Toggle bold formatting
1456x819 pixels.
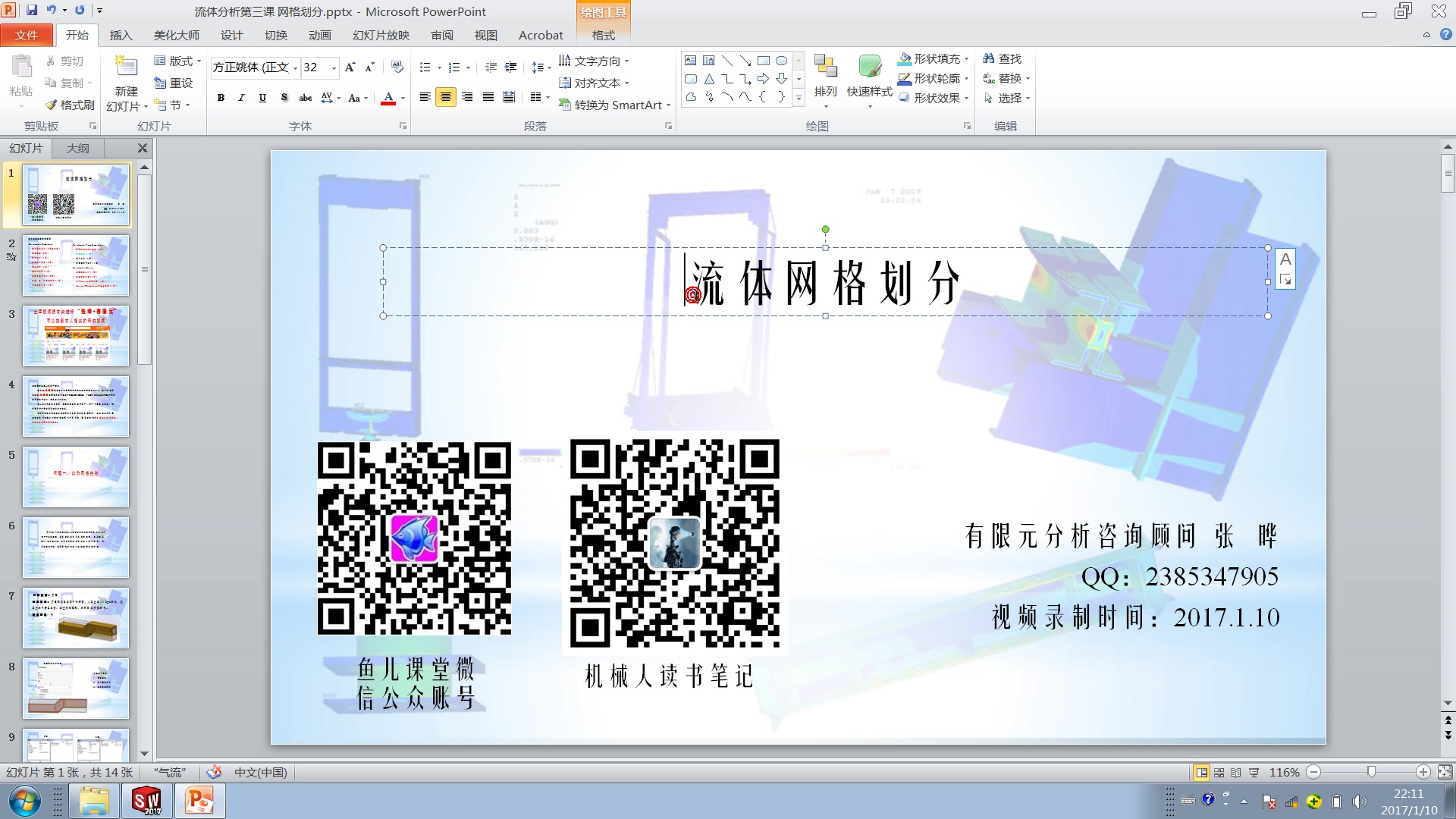tap(221, 98)
